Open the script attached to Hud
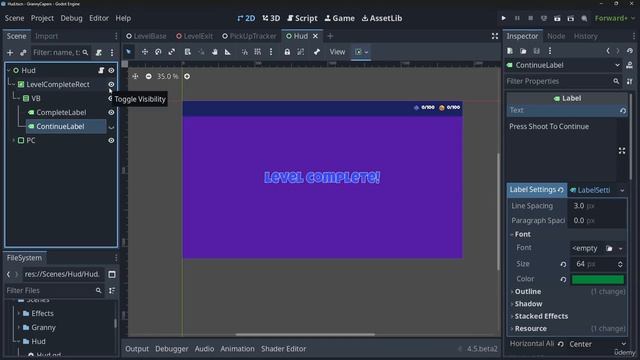The width and height of the screenshot is (640, 360). pos(101,70)
